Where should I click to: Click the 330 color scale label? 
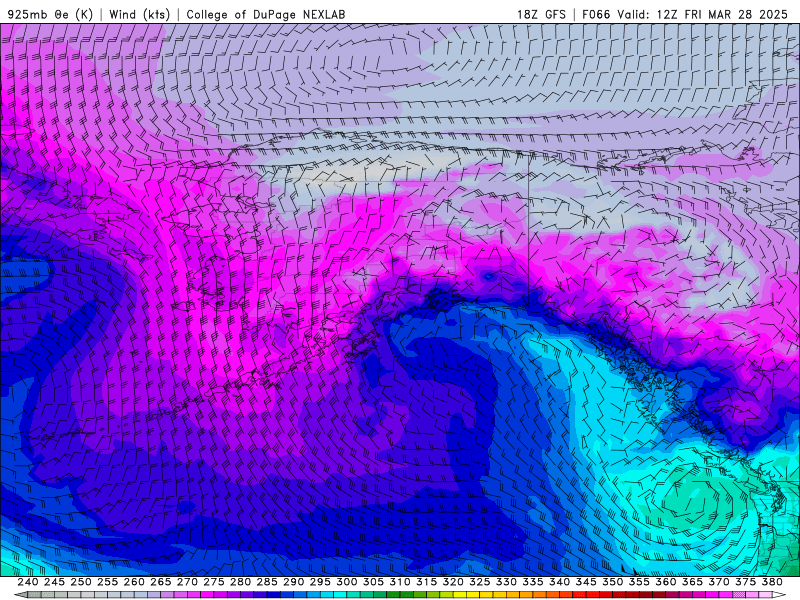coord(506,582)
